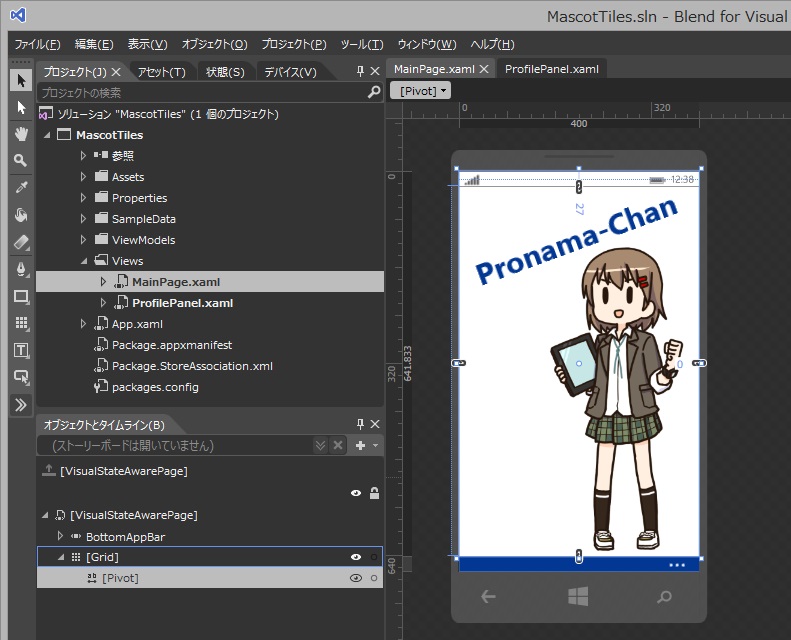Select the Pen tool
This screenshot has width=791, height=640.
click(x=21, y=269)
